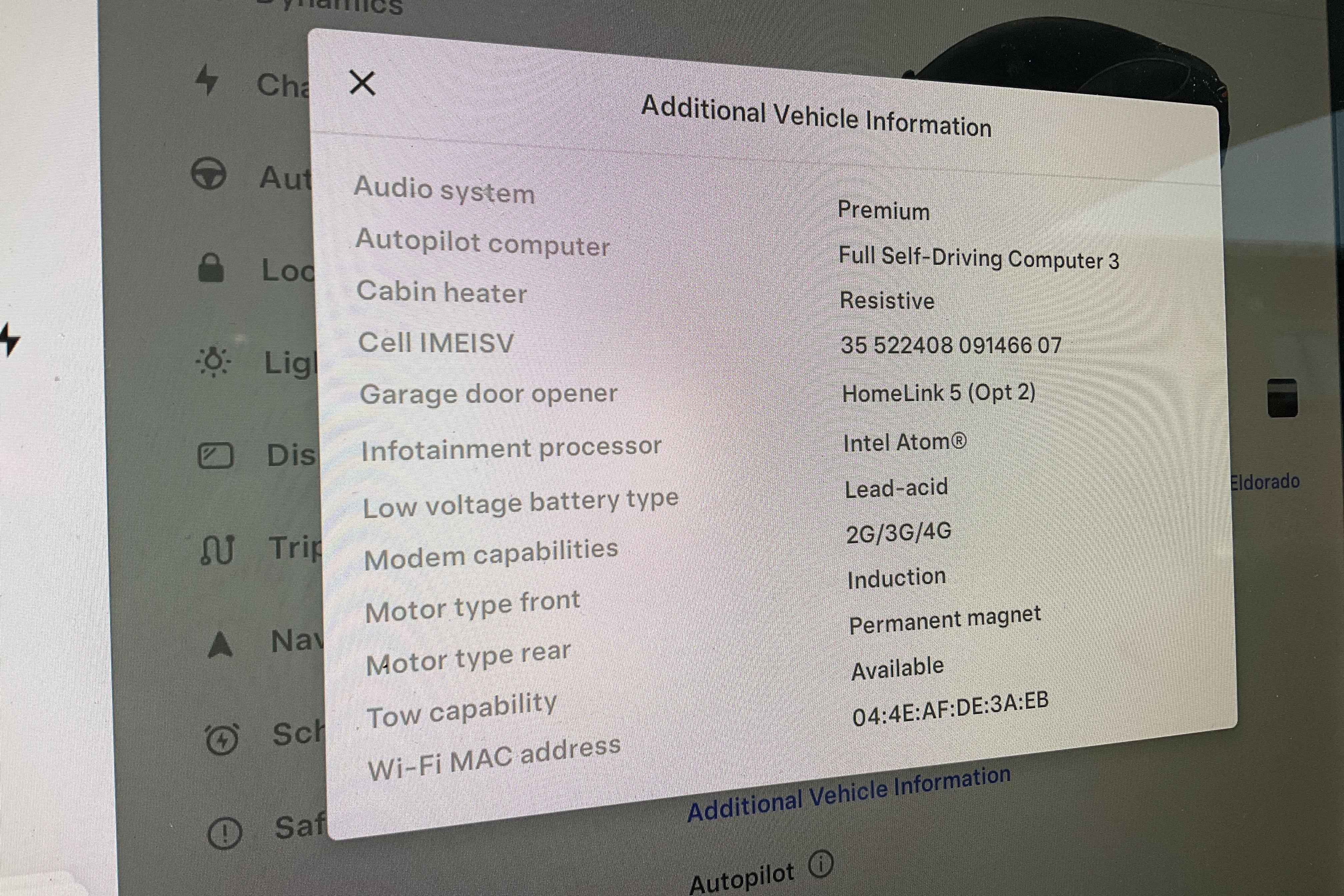
Task: Open the Display screen icon
Action: 215,456
